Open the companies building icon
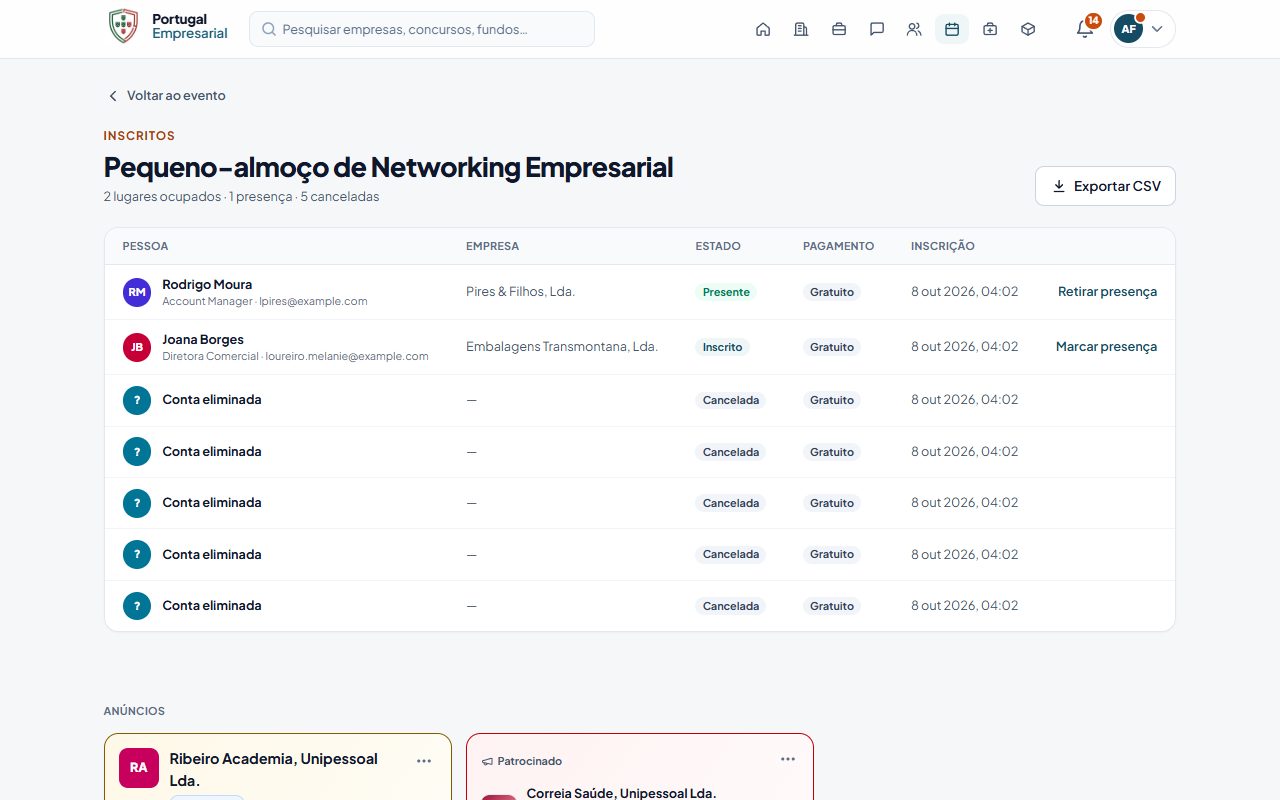Image resolution: width=1280 pixels, height=800 pixels. coord(801,29)
